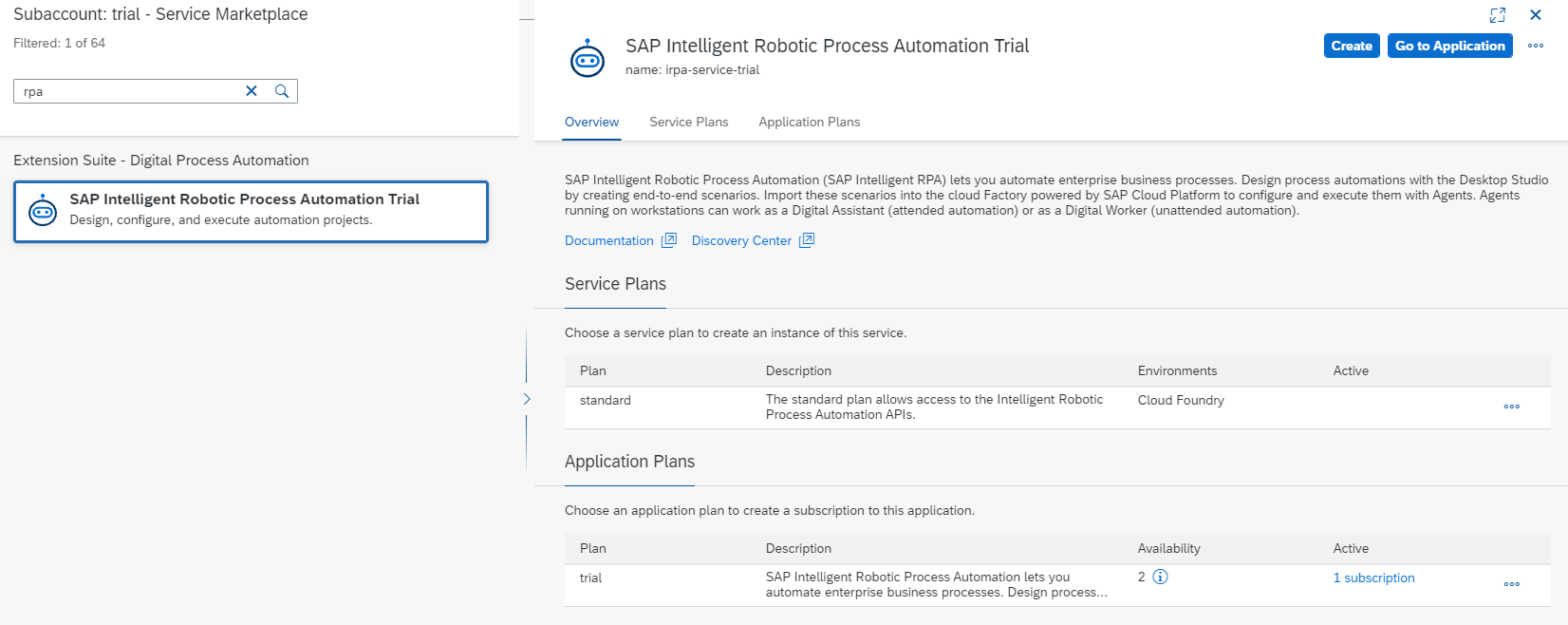Screen dimensions: 1568x625
Task: Expand the side panel splitter arrow
Action: [527, 399]
